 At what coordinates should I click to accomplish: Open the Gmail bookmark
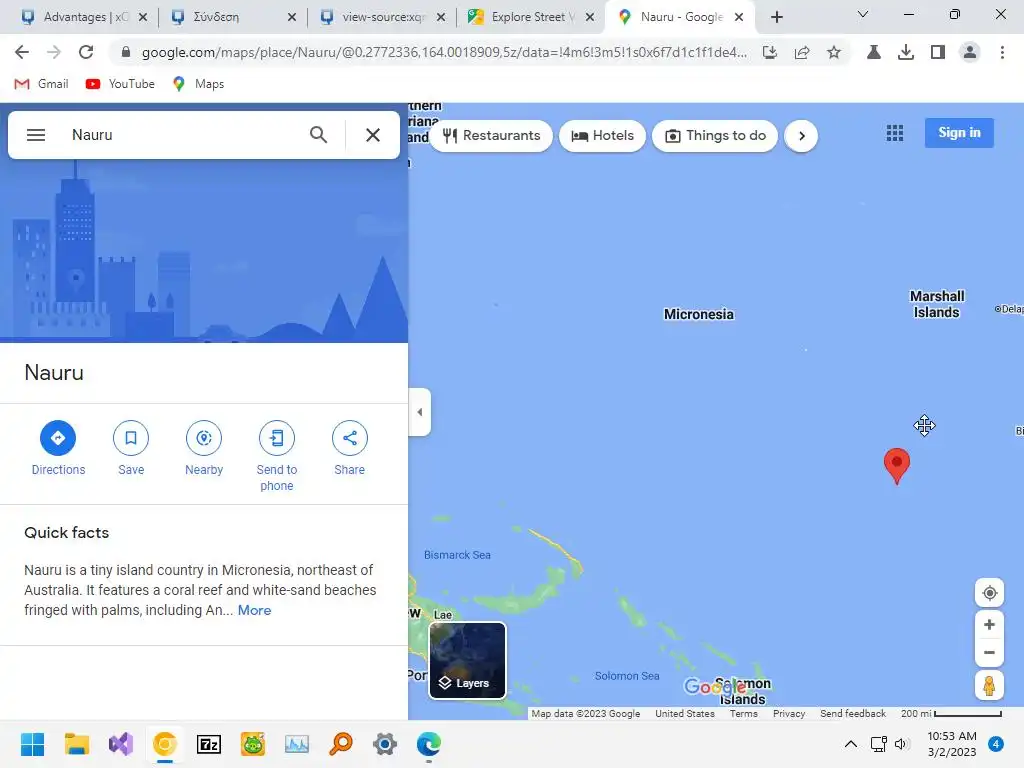point(41,84)
